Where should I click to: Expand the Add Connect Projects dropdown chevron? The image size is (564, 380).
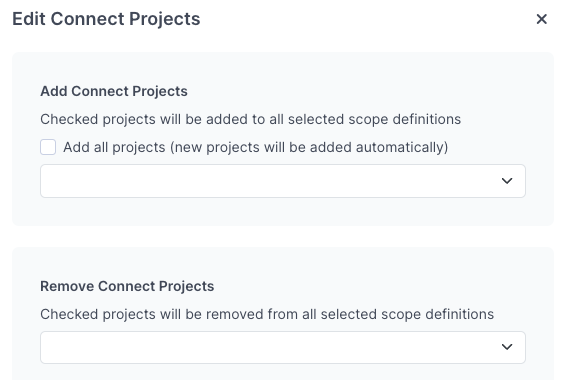click(507, 181)
